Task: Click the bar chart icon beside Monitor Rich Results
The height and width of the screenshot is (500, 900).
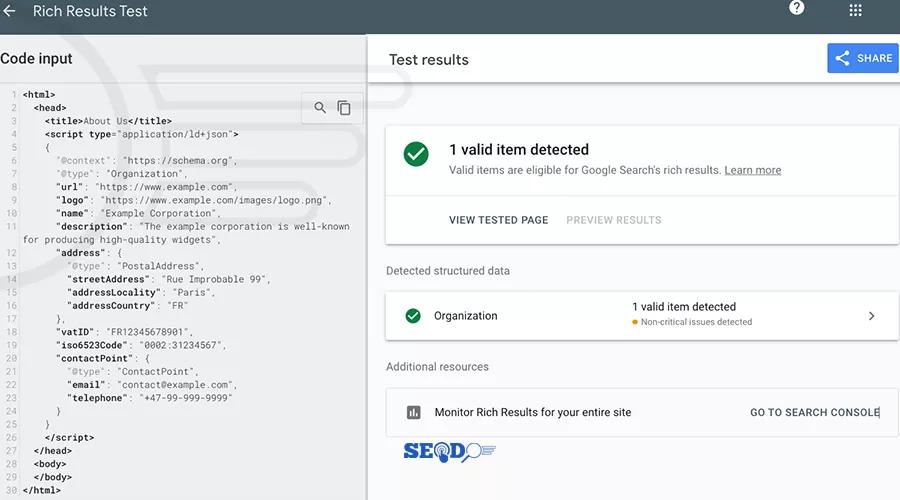Action: 413,412
